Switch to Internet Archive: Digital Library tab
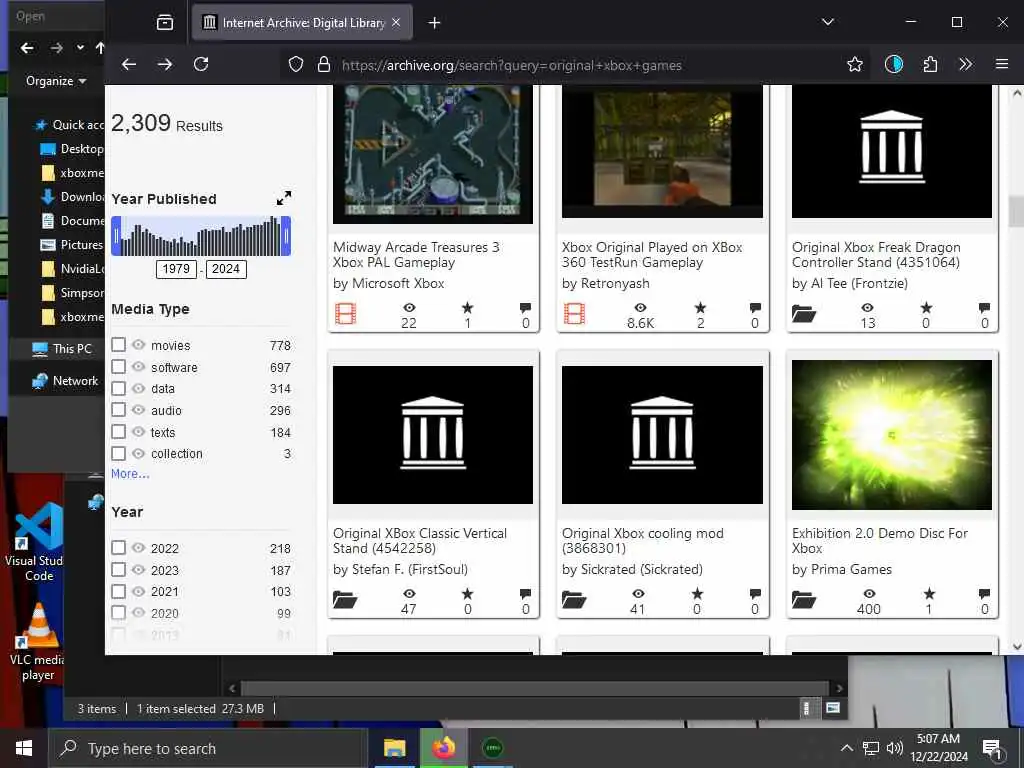Viewport: 1024px width, 768px height. pos(302,23)
